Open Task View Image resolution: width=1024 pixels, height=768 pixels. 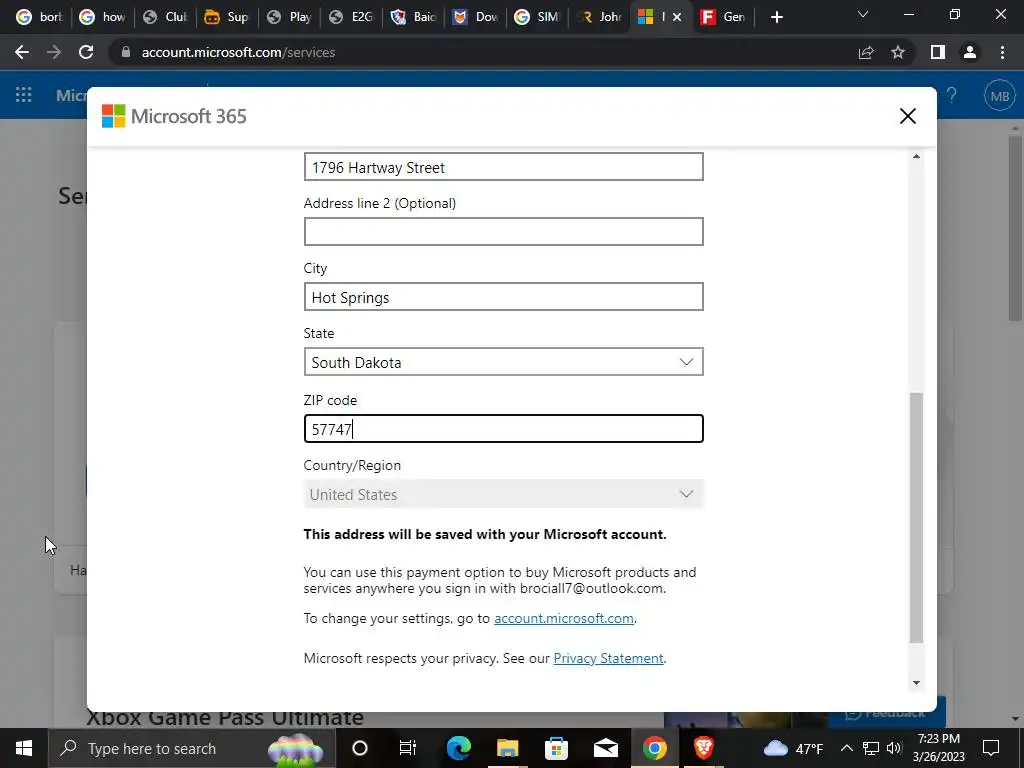tap(408, 748)
